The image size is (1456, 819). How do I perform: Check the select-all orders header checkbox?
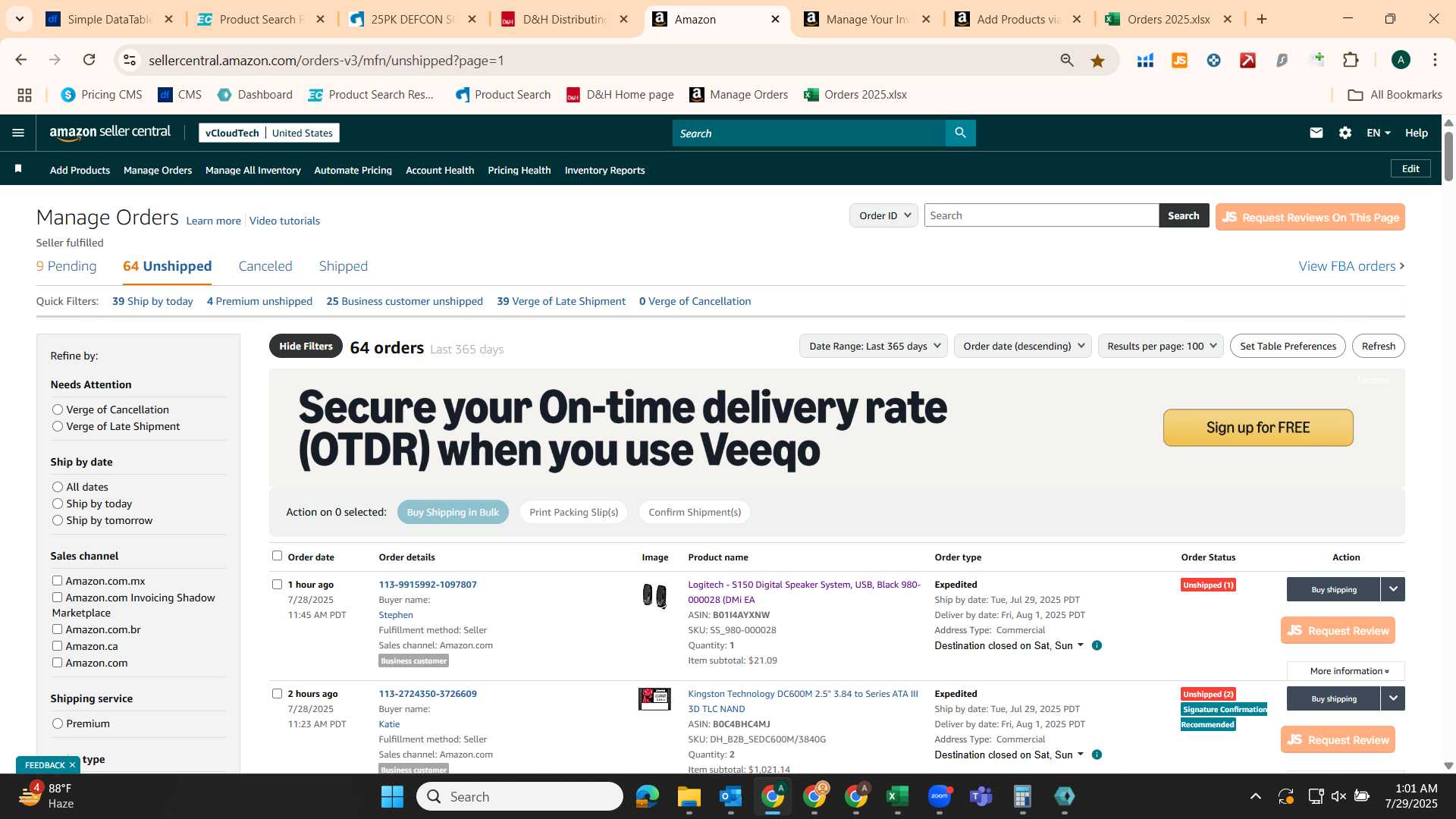pyautogui.click(x=277, y=555)
